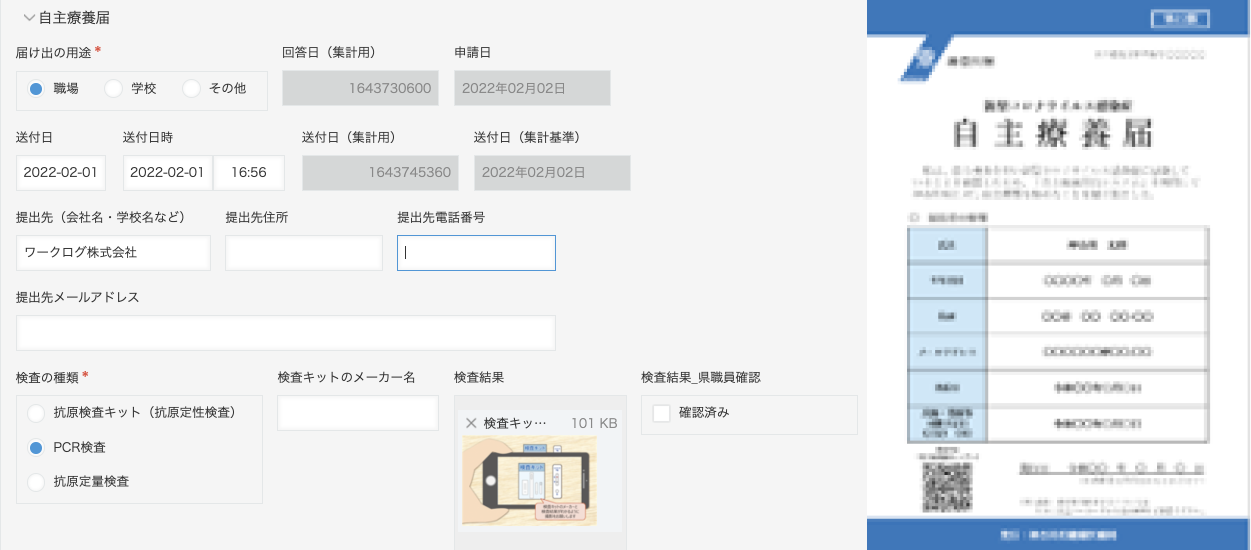Select the PCR検査 radio button
1251x550 pixels.
point(36,447)
